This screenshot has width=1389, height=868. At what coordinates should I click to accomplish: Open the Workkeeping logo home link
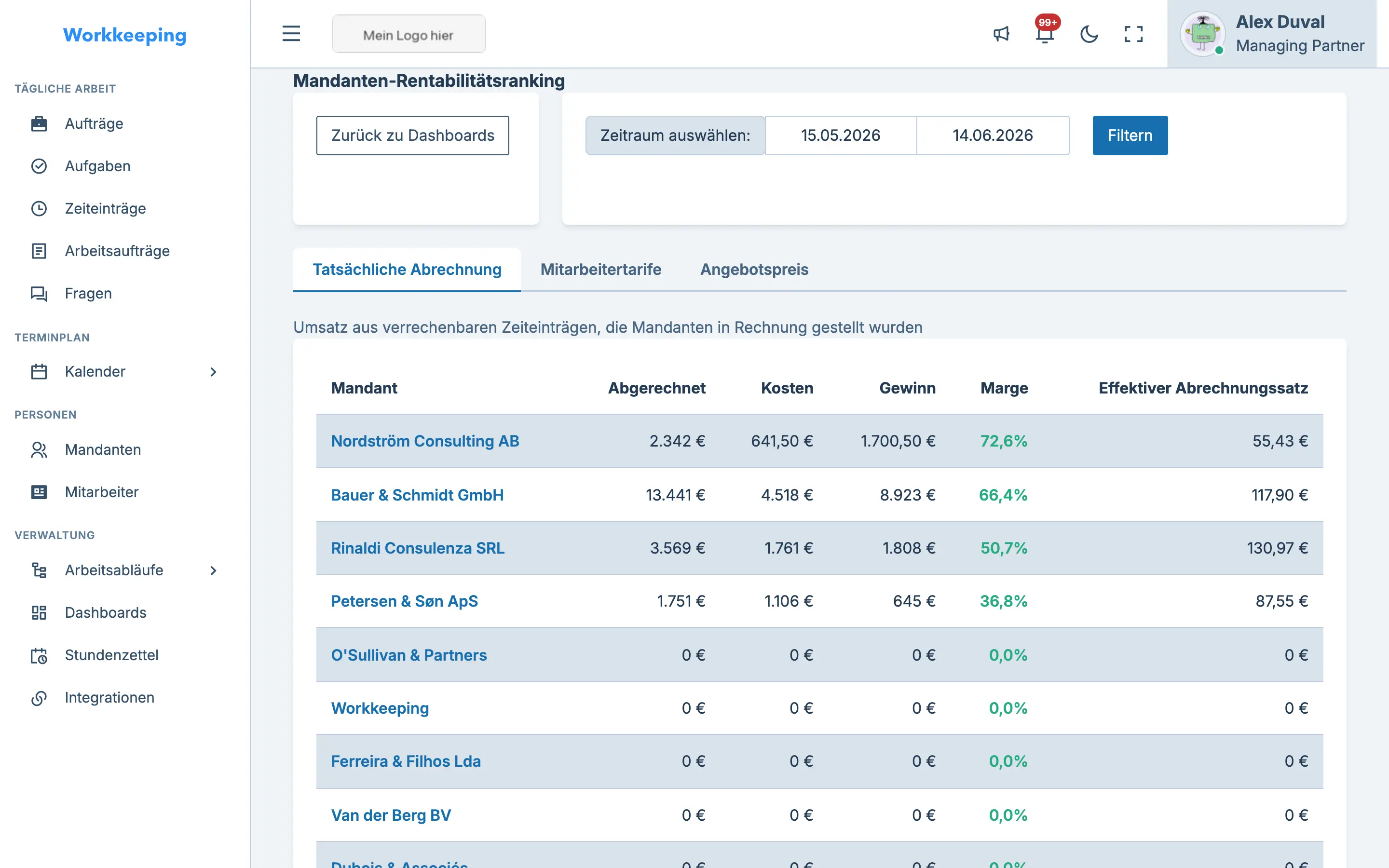click(124, 35)
